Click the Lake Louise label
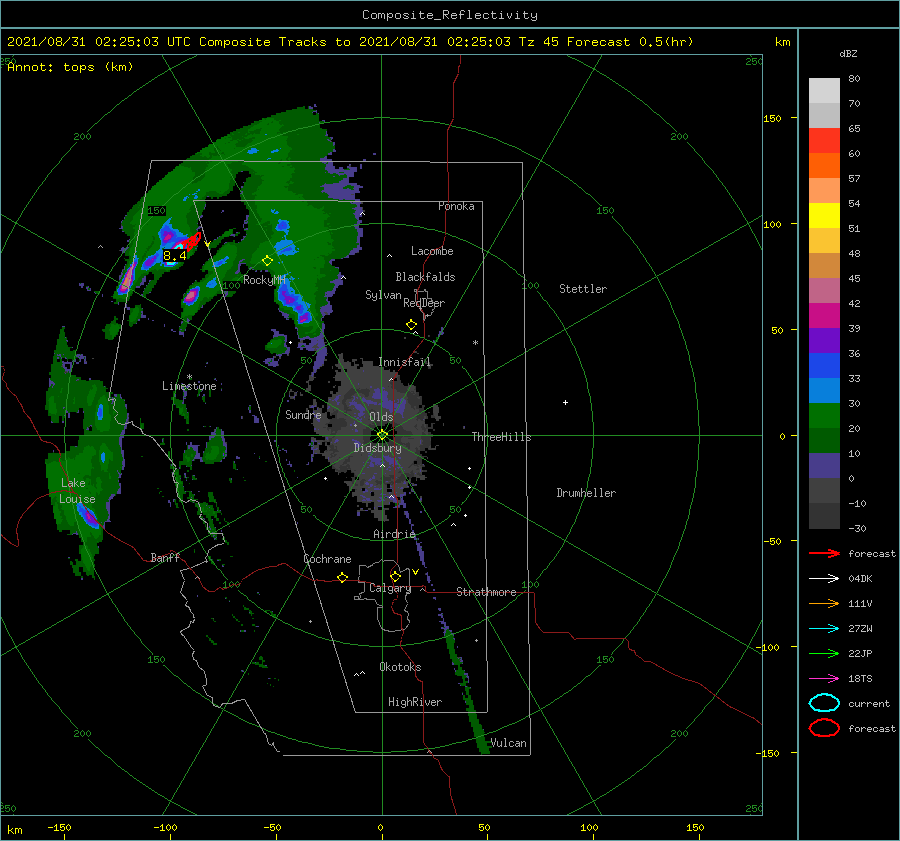The height and width of the screenshot is (841, 900). 77,491
